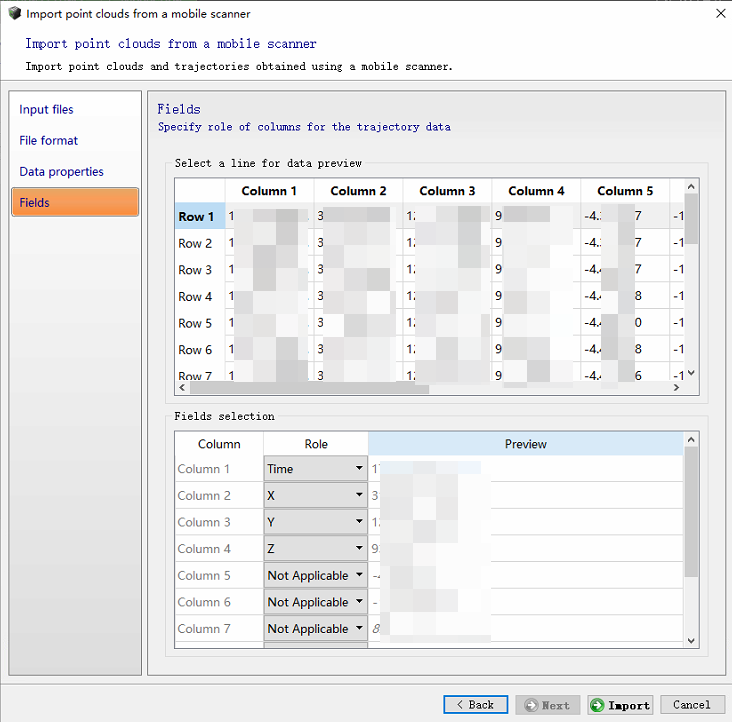This screenshot has height=722, width=732.
Task: Open the Column 1 role dropdown showing Time
Action: 315,469
